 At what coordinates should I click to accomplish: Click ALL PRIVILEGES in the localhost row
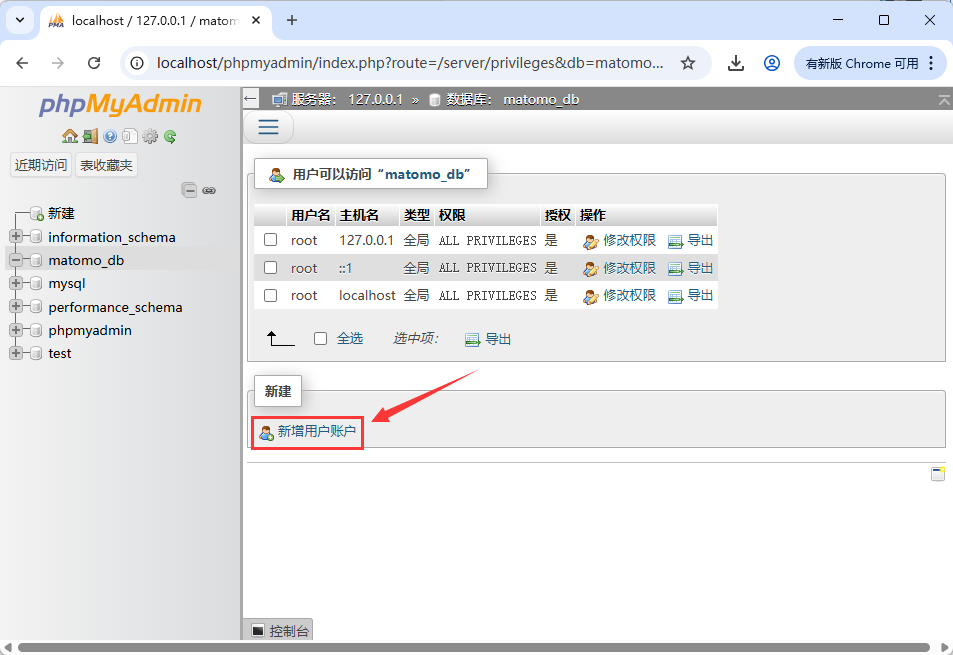click(x=487, y=295)
